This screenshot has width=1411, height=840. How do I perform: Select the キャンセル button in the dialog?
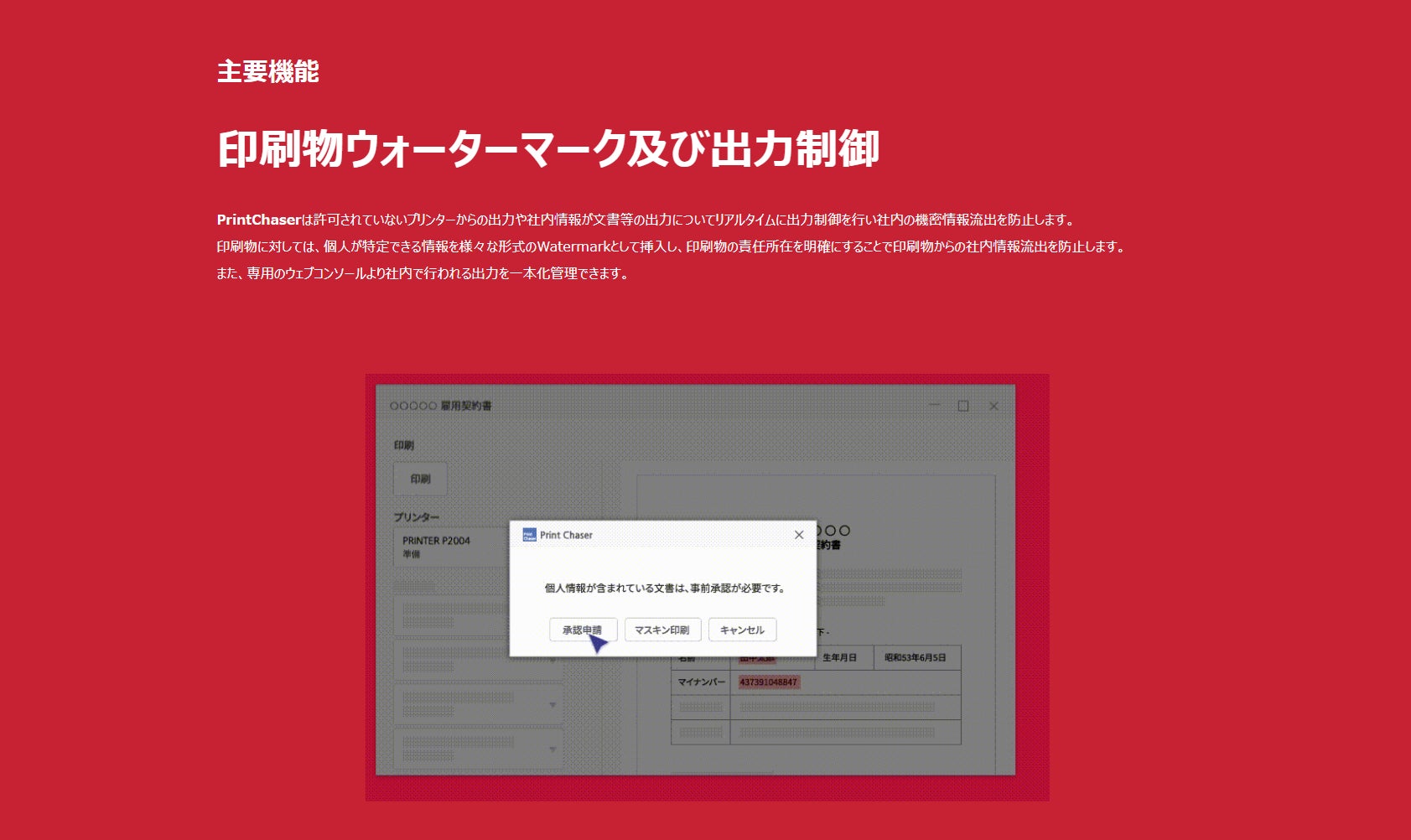coord(742,630)
